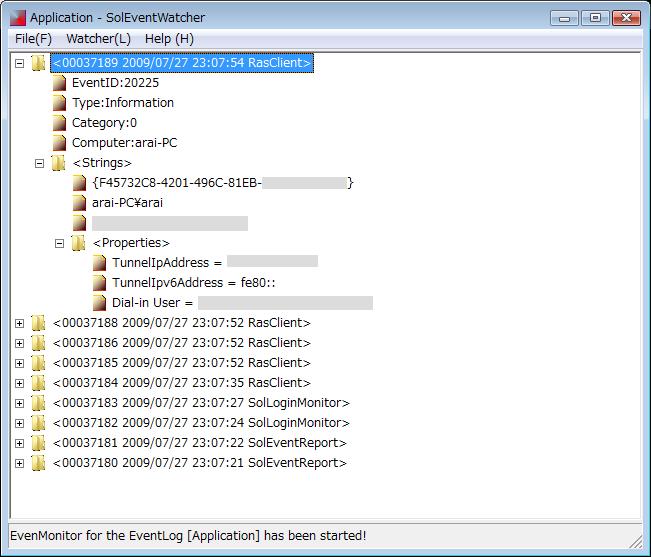Expand the 00037181 SolEventReport event
The width and height of the screenshot is (651, 557).
tap(20, 443)
